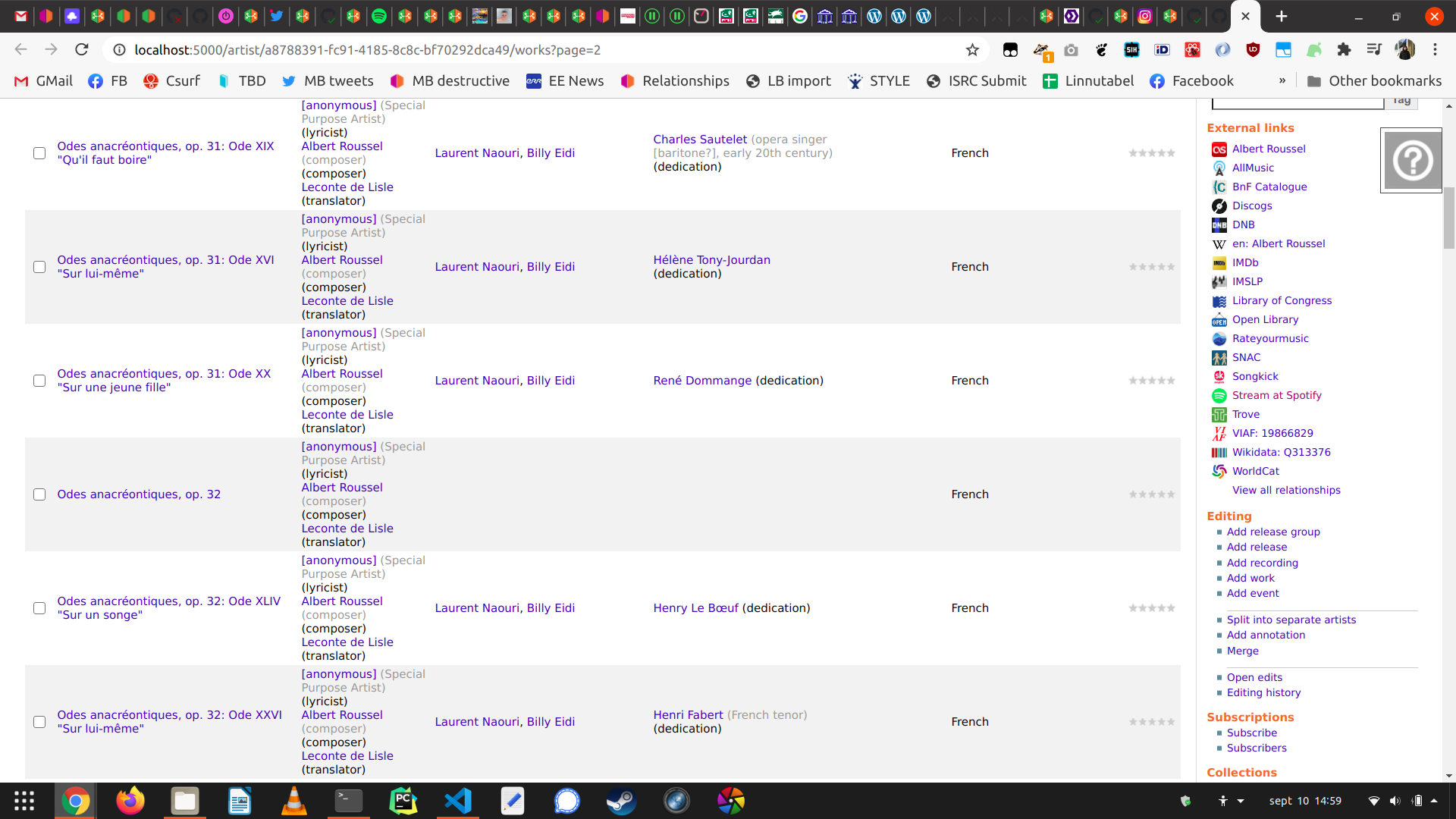Open a new browser tab

point(1282,16)
